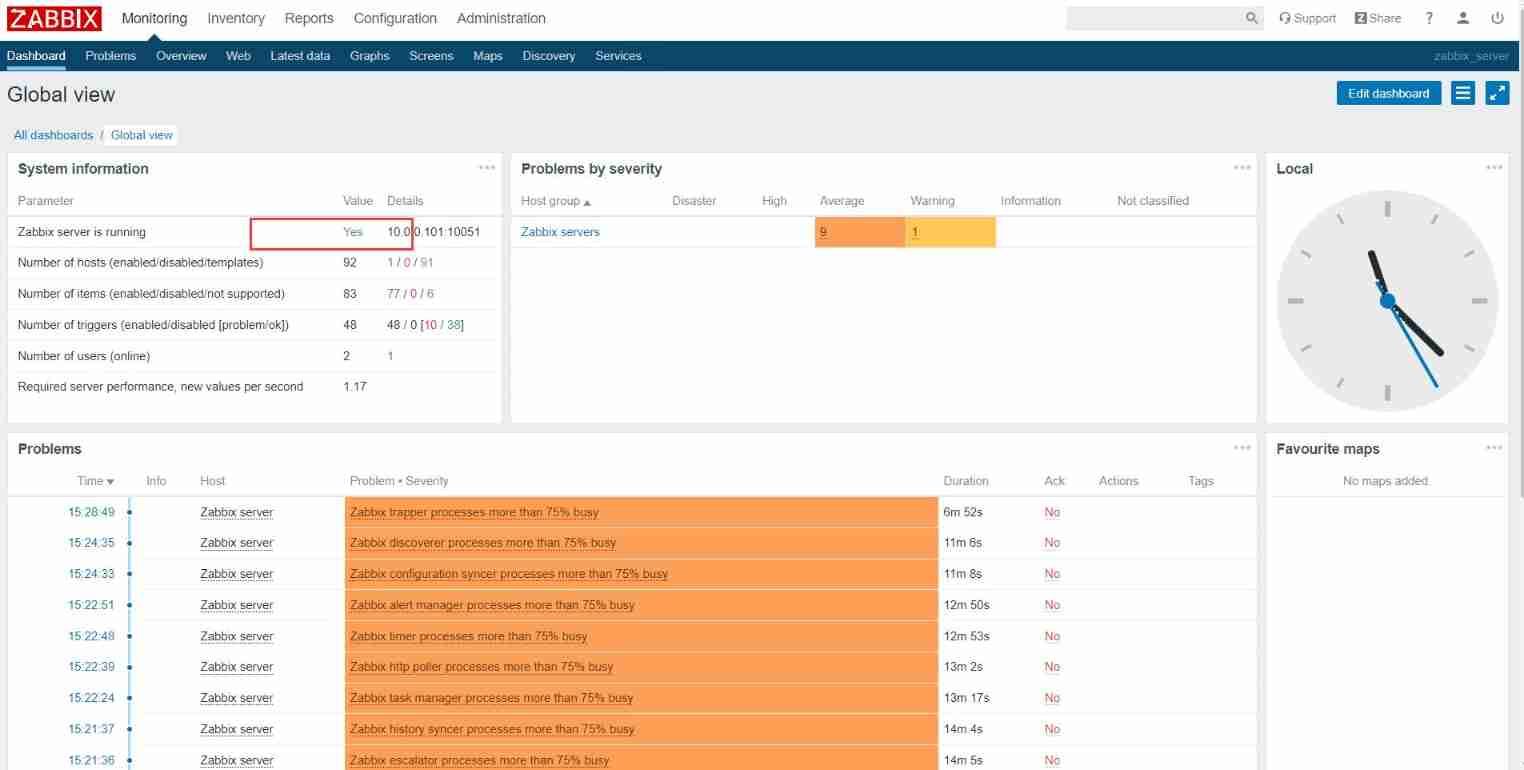Open the user profile icon
Image resolution: width=1524 pixels, height=770 pixels.
[1463, 18]
